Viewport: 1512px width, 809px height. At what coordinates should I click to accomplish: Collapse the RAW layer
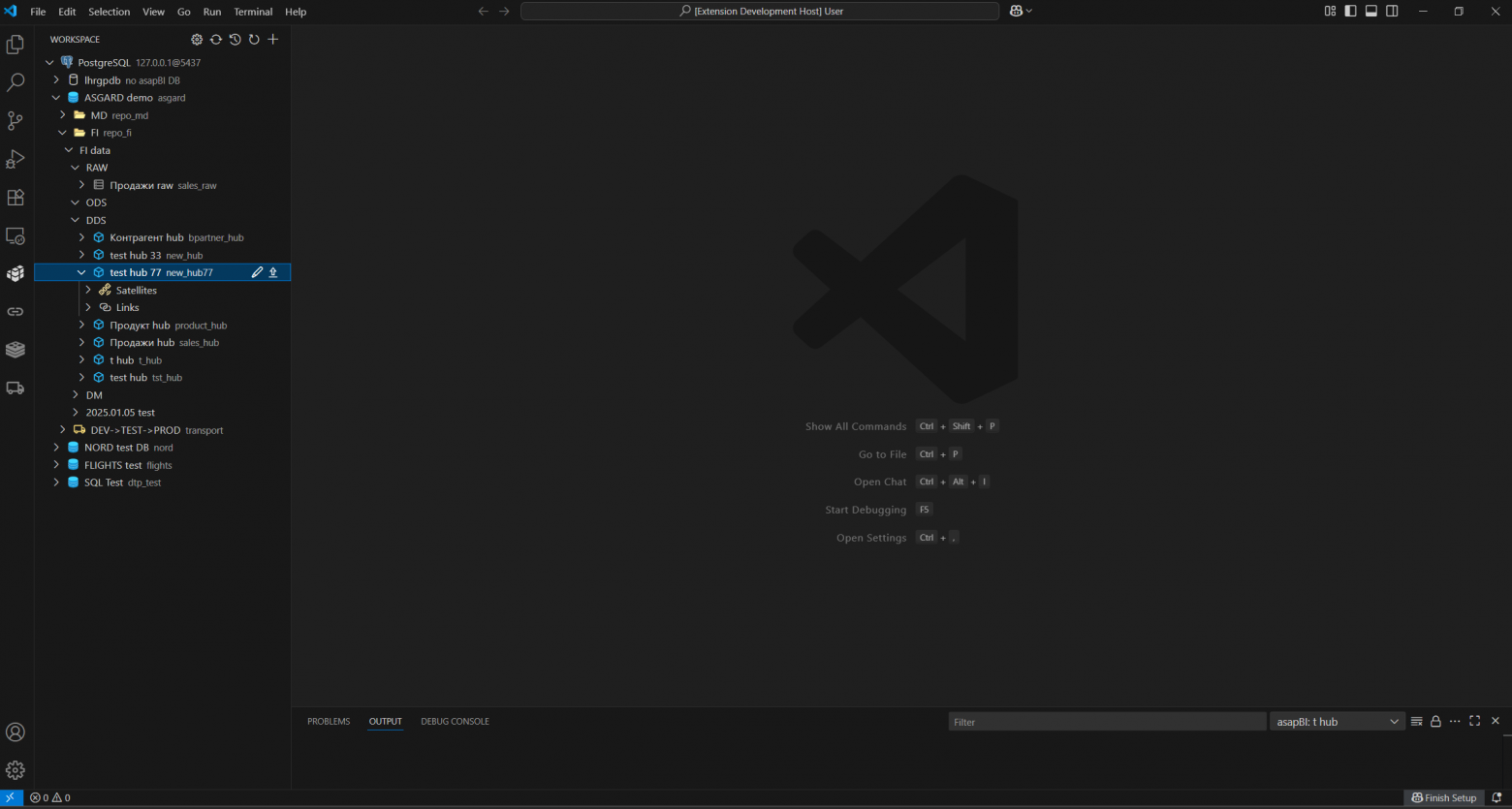76,168
